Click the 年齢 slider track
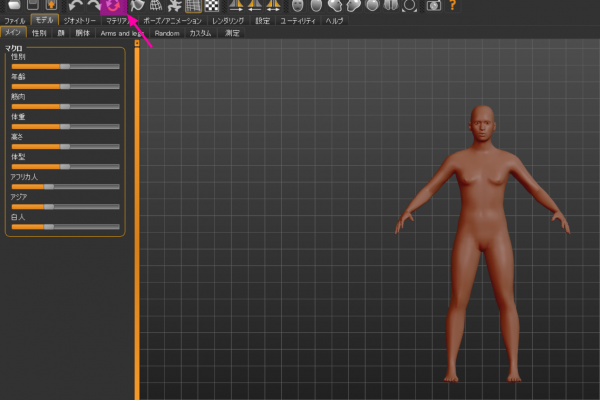 [x=65, y=87]
